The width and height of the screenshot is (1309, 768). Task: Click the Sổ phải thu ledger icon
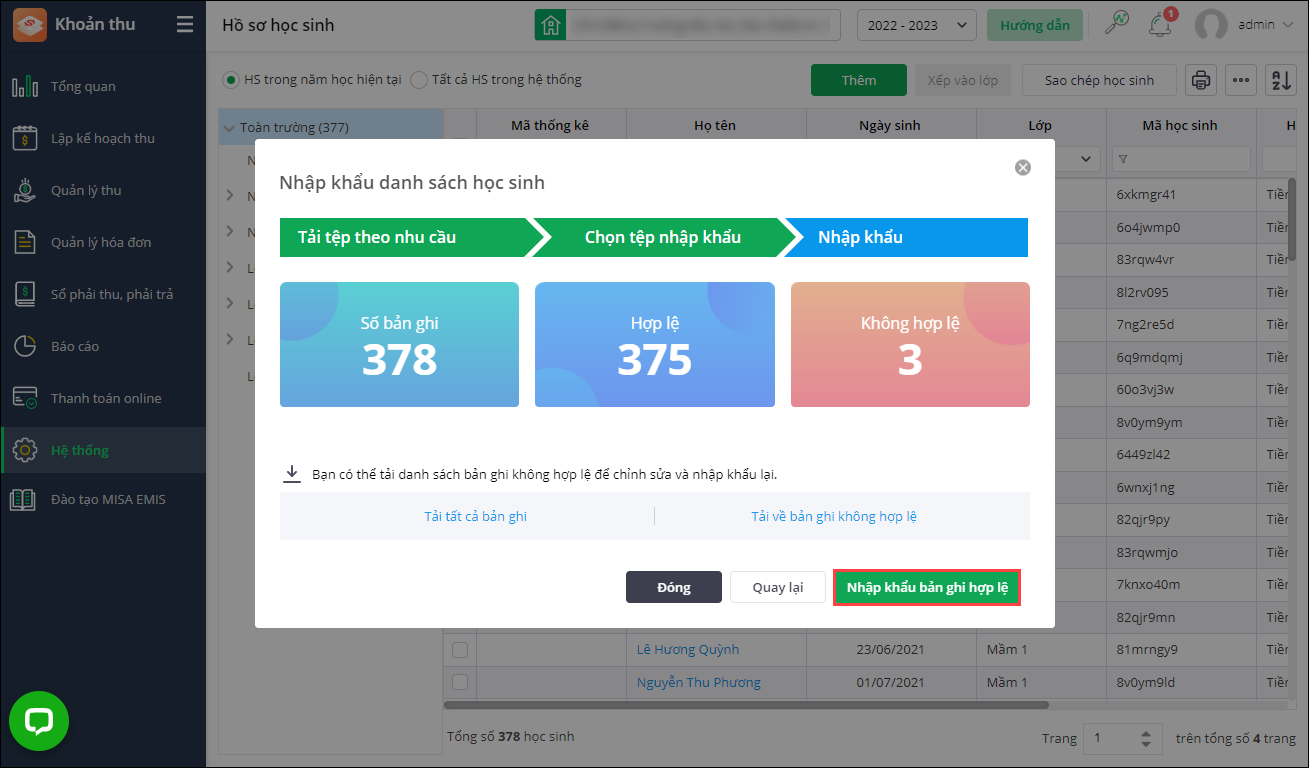tap(25, 294)
